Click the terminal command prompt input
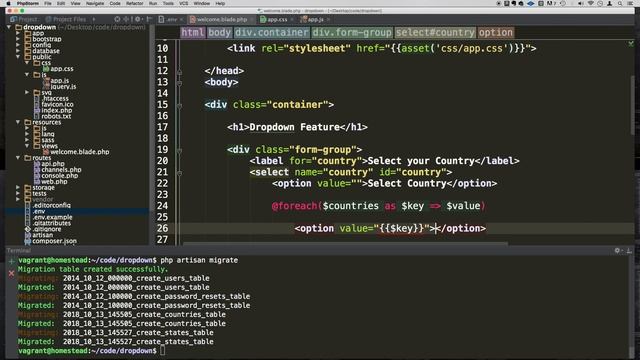This screenshot has height=360, width=640. point(162,351)
